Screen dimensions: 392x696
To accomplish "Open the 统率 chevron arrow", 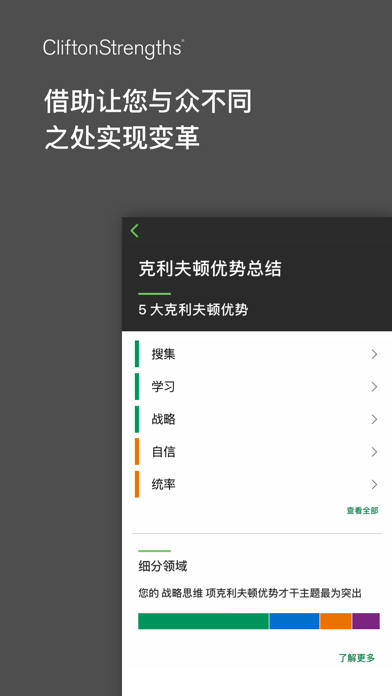I will [x=374, y=484].
